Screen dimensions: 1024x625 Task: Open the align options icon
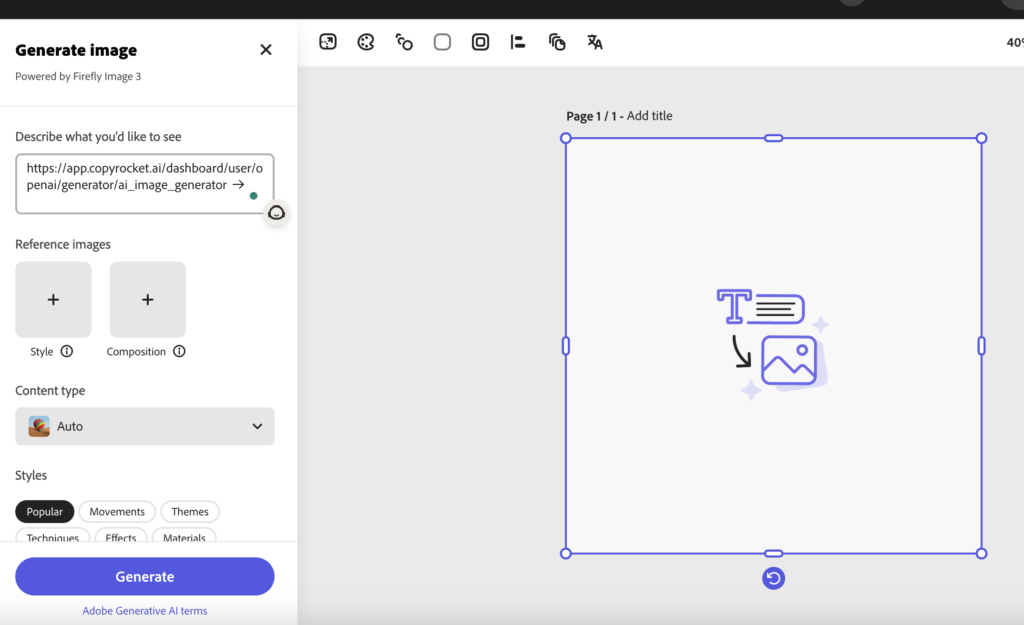tap(518, 42)
